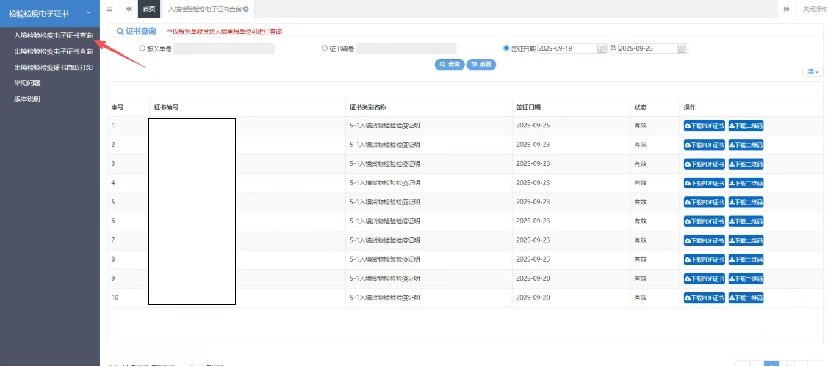The width and height of the screenshot is (829, 367).
Task: Download PDF certificate for row 8
Action: click(704, 259)
